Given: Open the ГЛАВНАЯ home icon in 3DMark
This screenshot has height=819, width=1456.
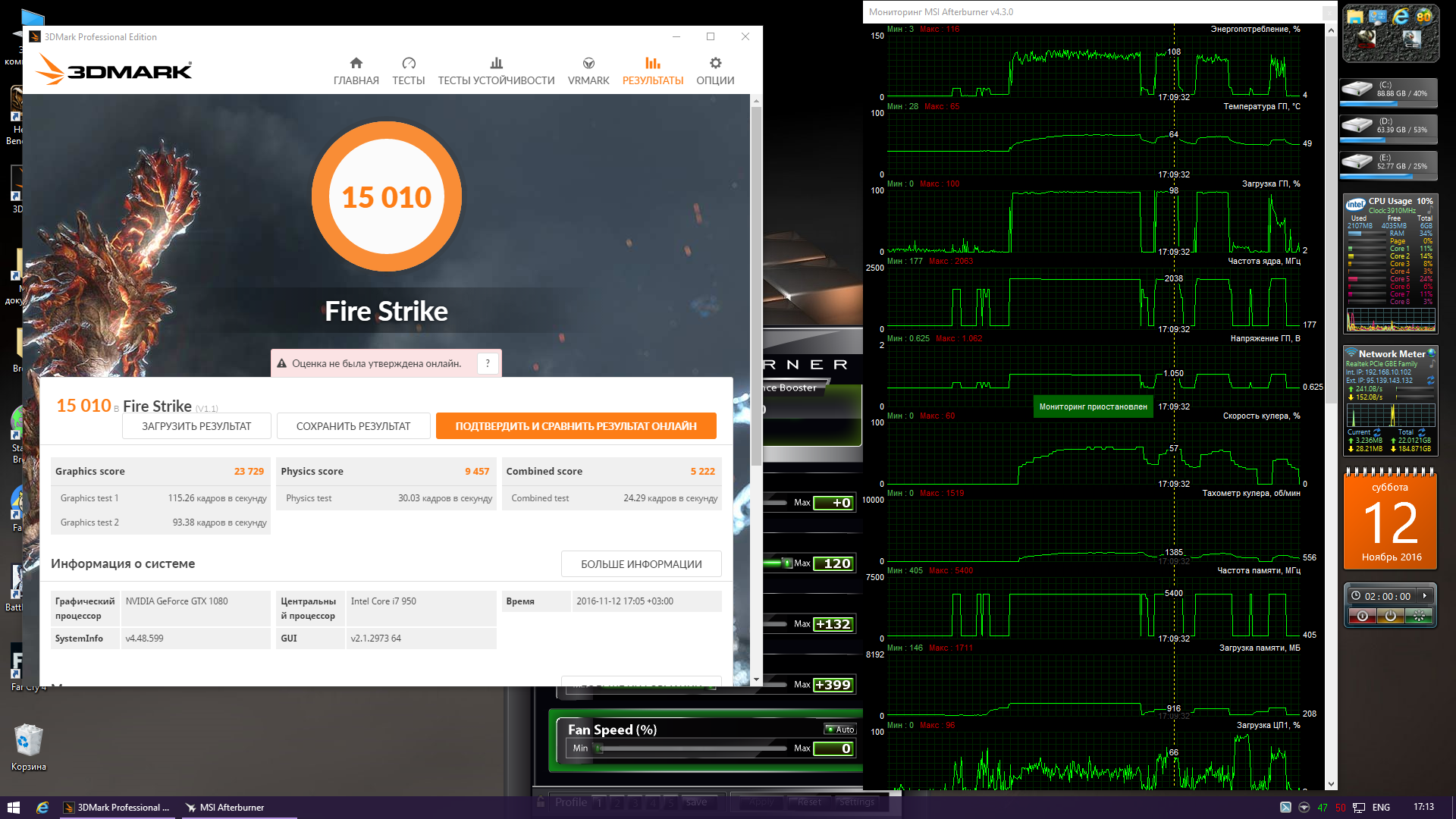Looking at the screenshot, I should pos(356,64).
